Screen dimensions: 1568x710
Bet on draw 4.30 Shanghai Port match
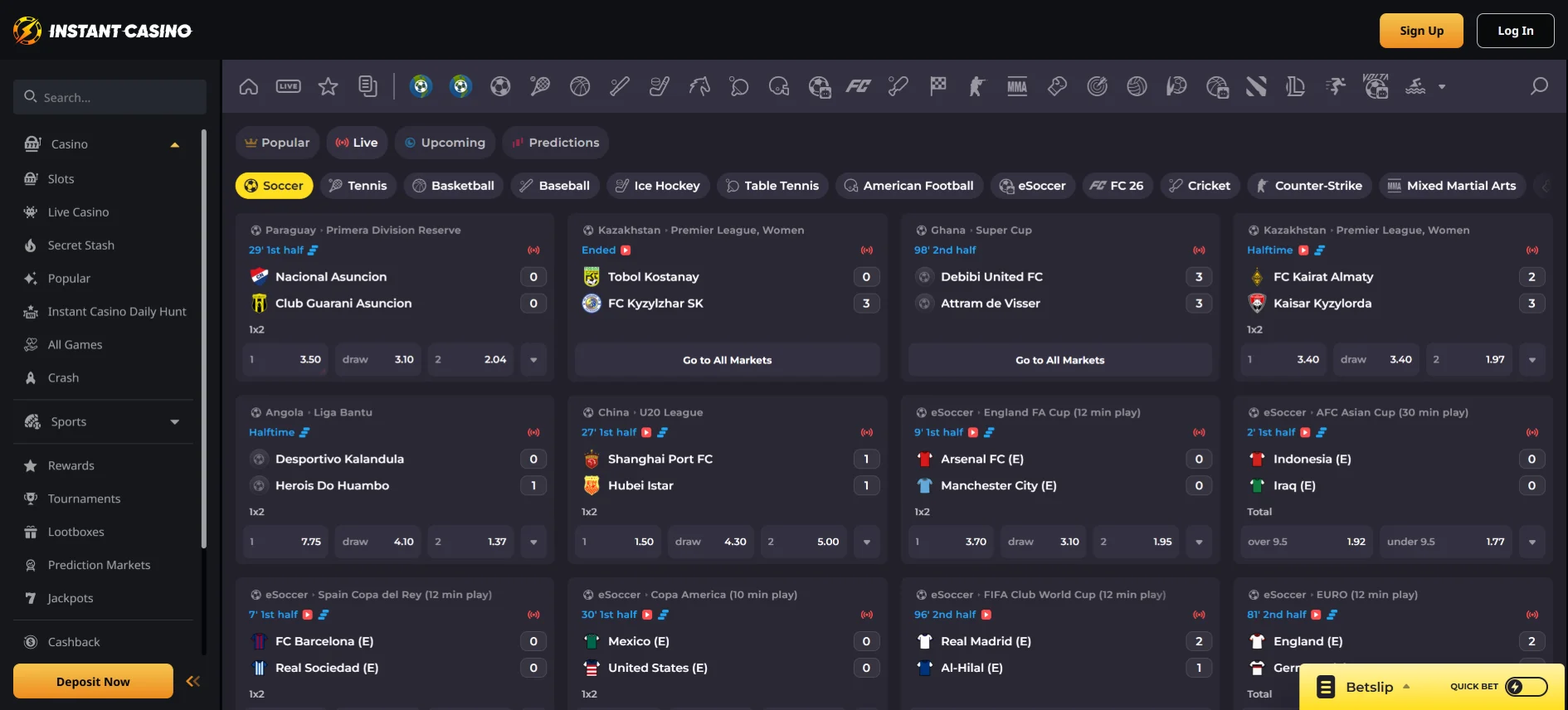tap(710, 542)
